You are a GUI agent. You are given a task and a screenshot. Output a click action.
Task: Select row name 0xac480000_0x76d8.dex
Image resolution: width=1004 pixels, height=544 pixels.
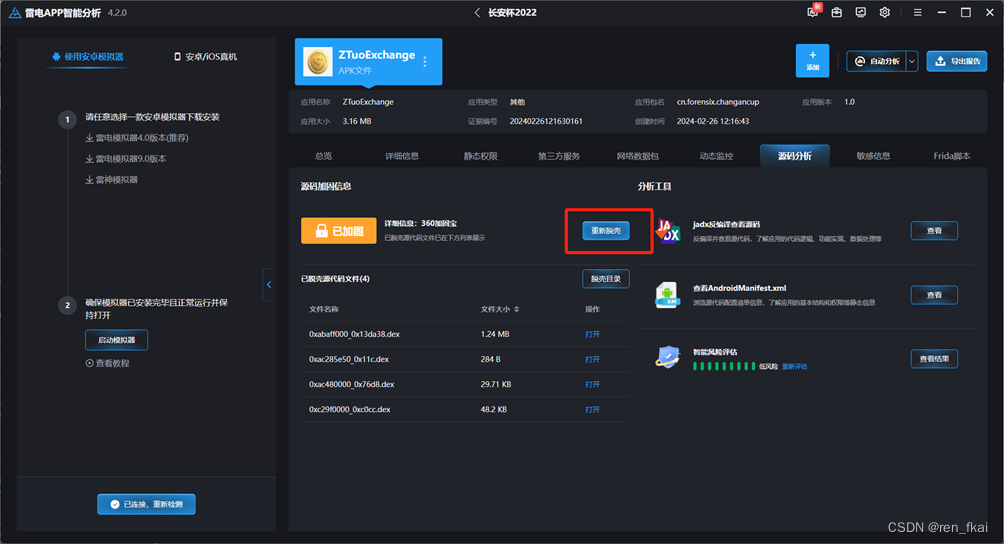pos(352,384)
